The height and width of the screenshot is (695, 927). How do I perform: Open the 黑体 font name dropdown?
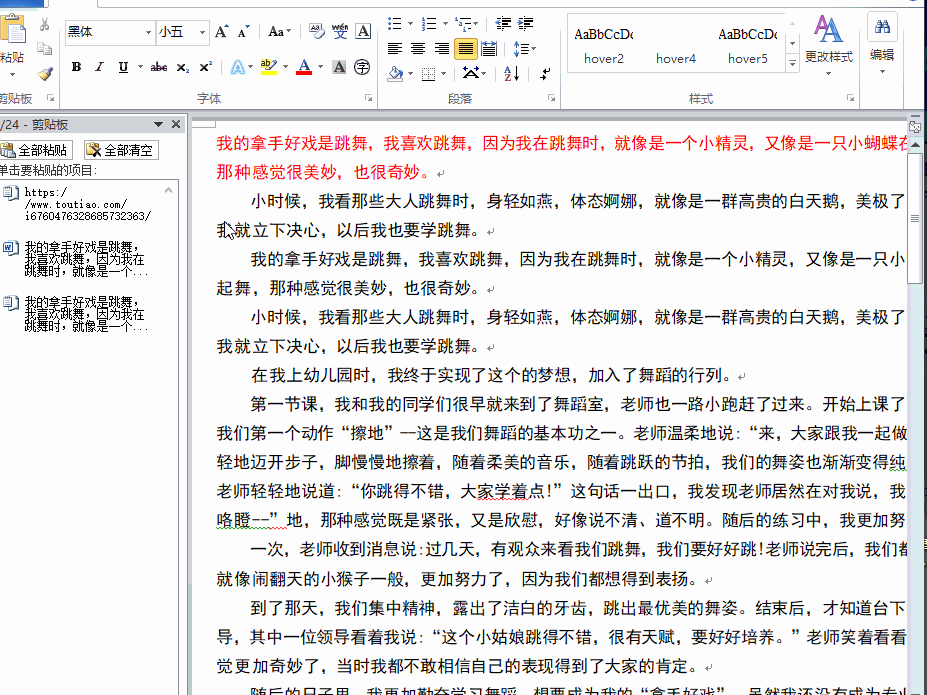tap(147, 30)
